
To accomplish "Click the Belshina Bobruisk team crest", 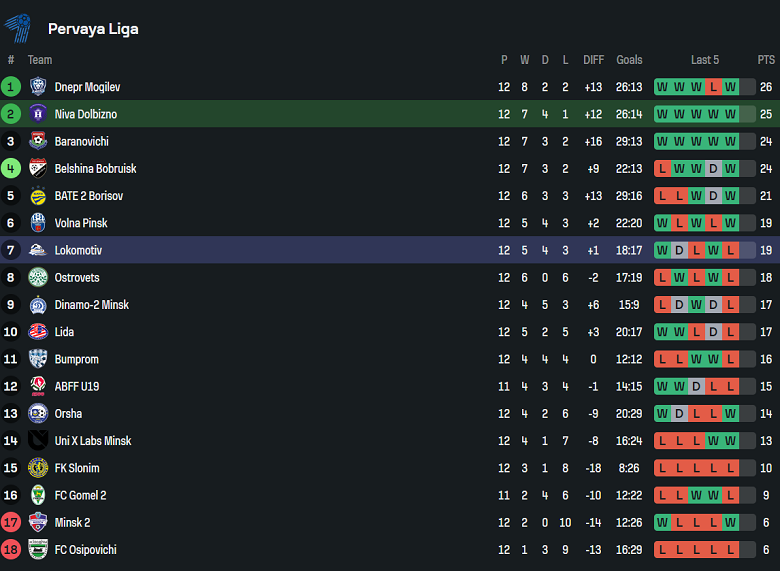I will [x=38, y=168].
